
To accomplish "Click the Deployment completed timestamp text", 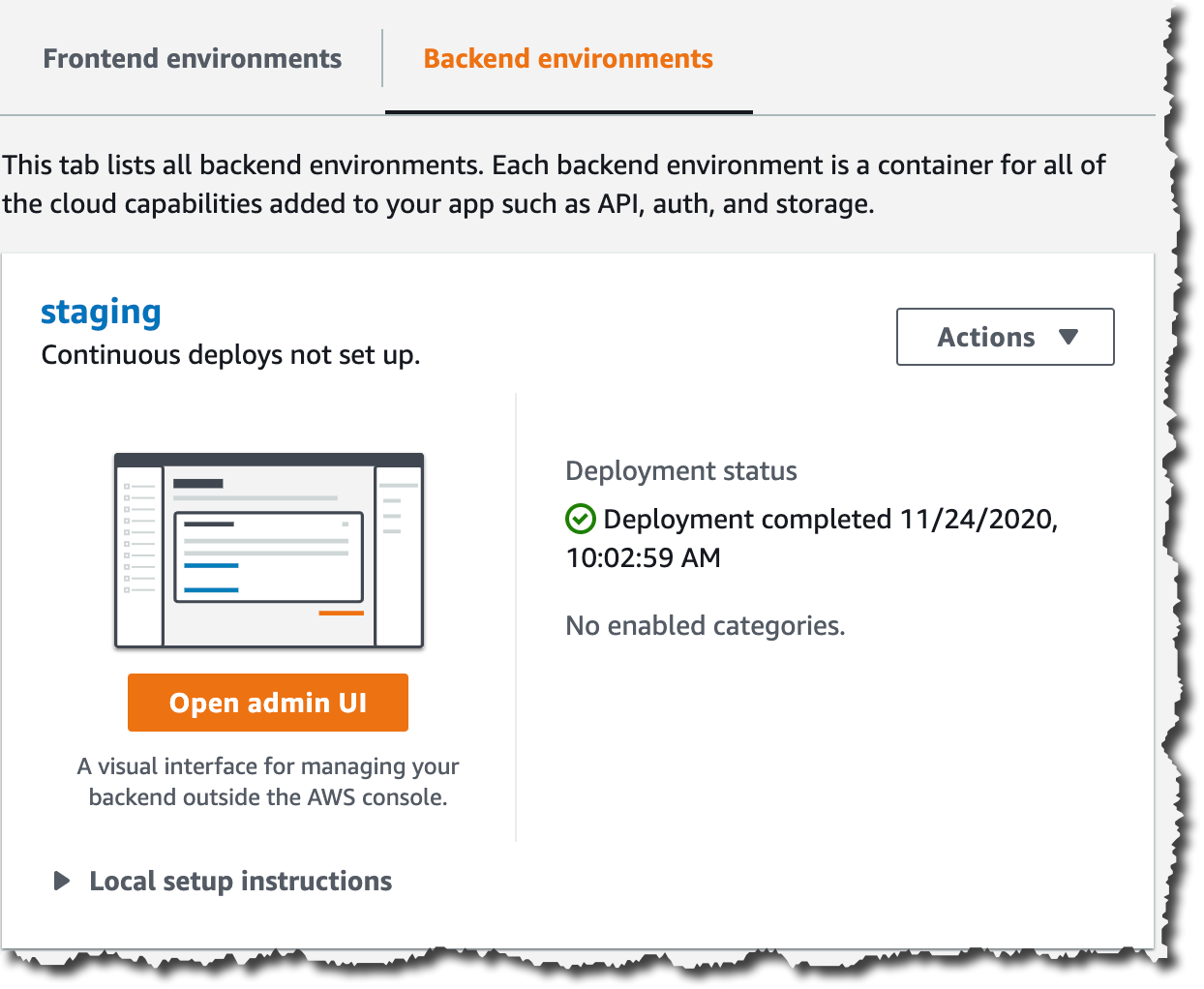I will (811, 538).
